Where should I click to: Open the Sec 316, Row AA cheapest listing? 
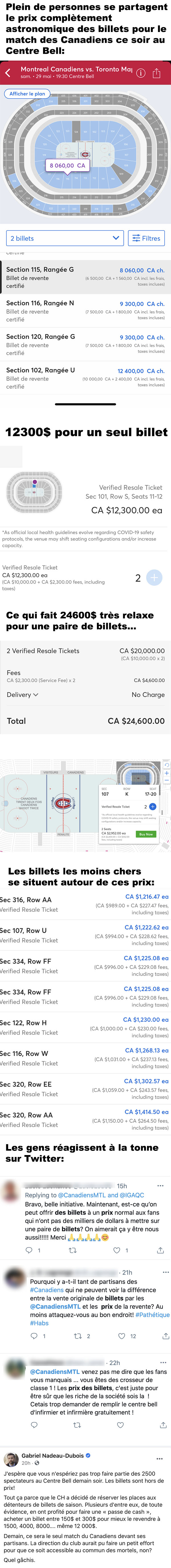coord(85,904)
